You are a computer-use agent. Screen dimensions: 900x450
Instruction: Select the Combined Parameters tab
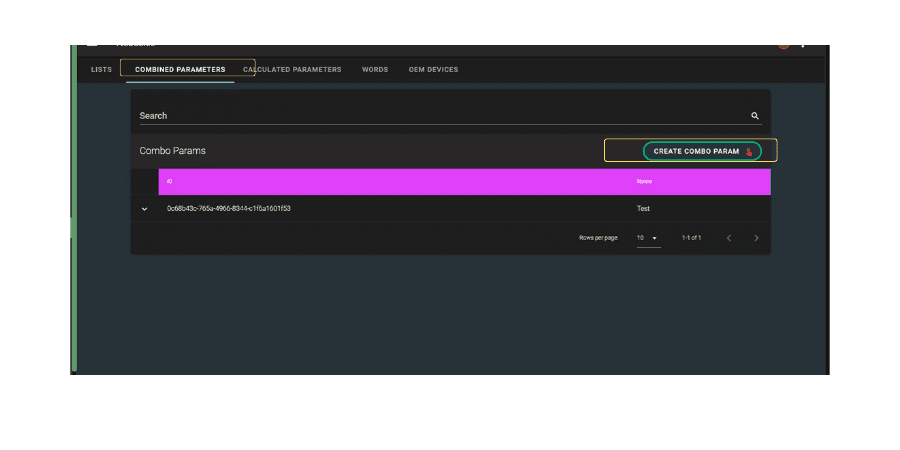point(180,70)
